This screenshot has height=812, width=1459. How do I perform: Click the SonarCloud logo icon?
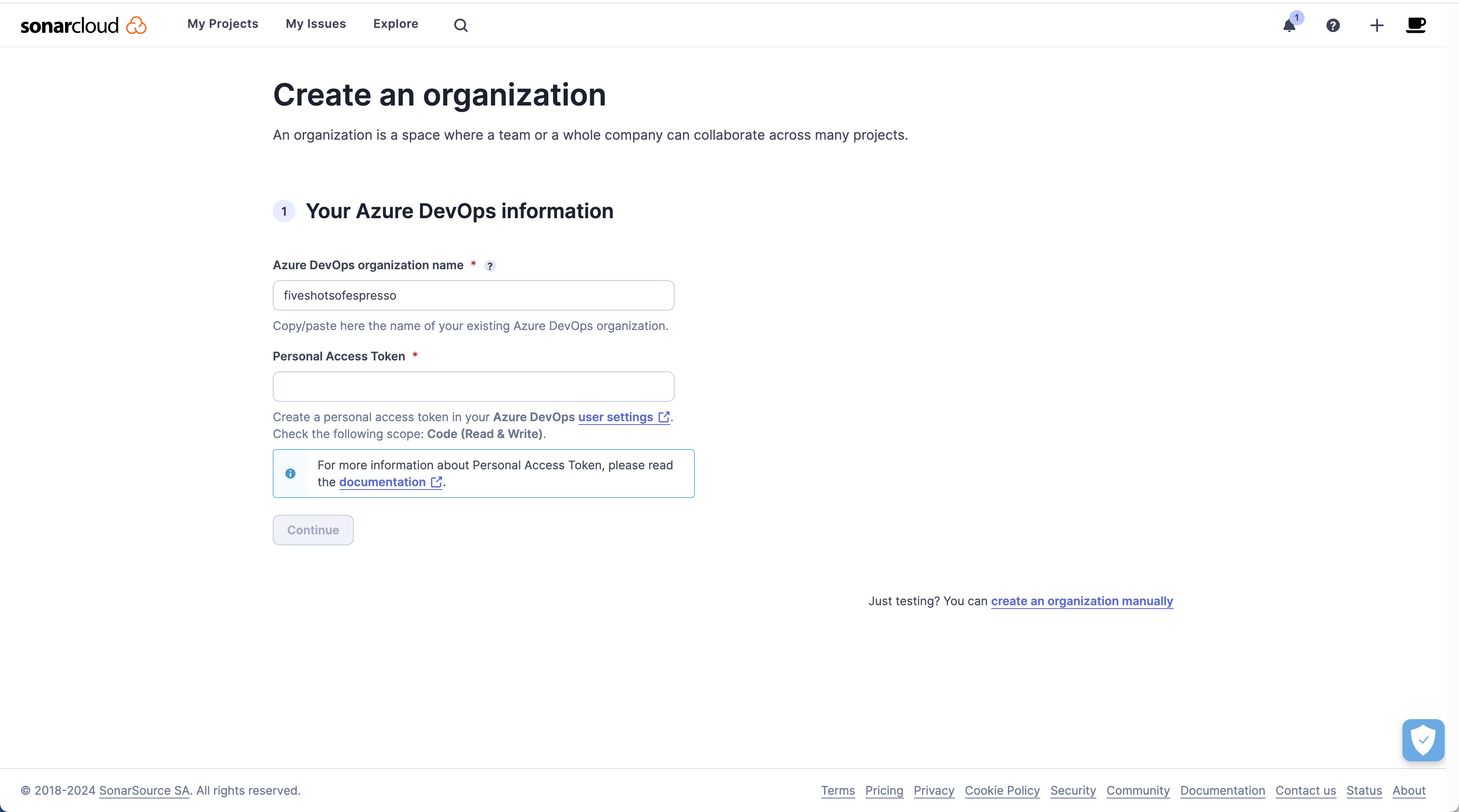coord(137,23)
